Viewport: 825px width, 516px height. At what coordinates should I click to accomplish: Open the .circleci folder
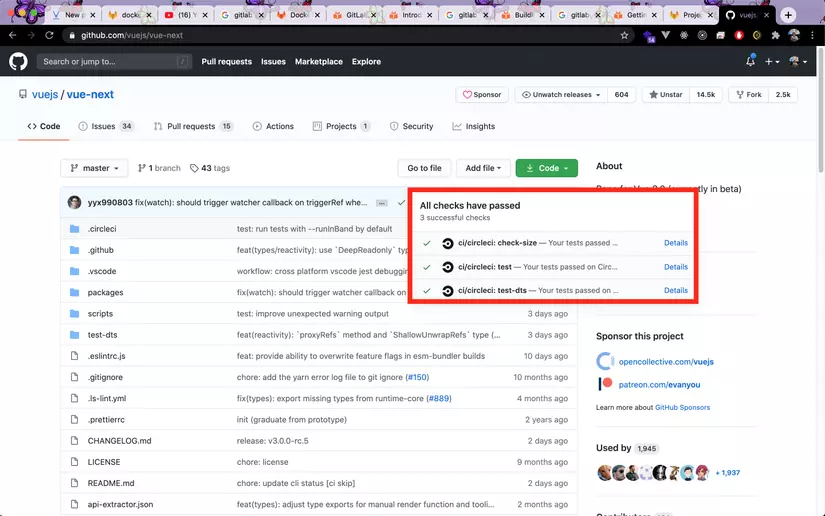102,229
